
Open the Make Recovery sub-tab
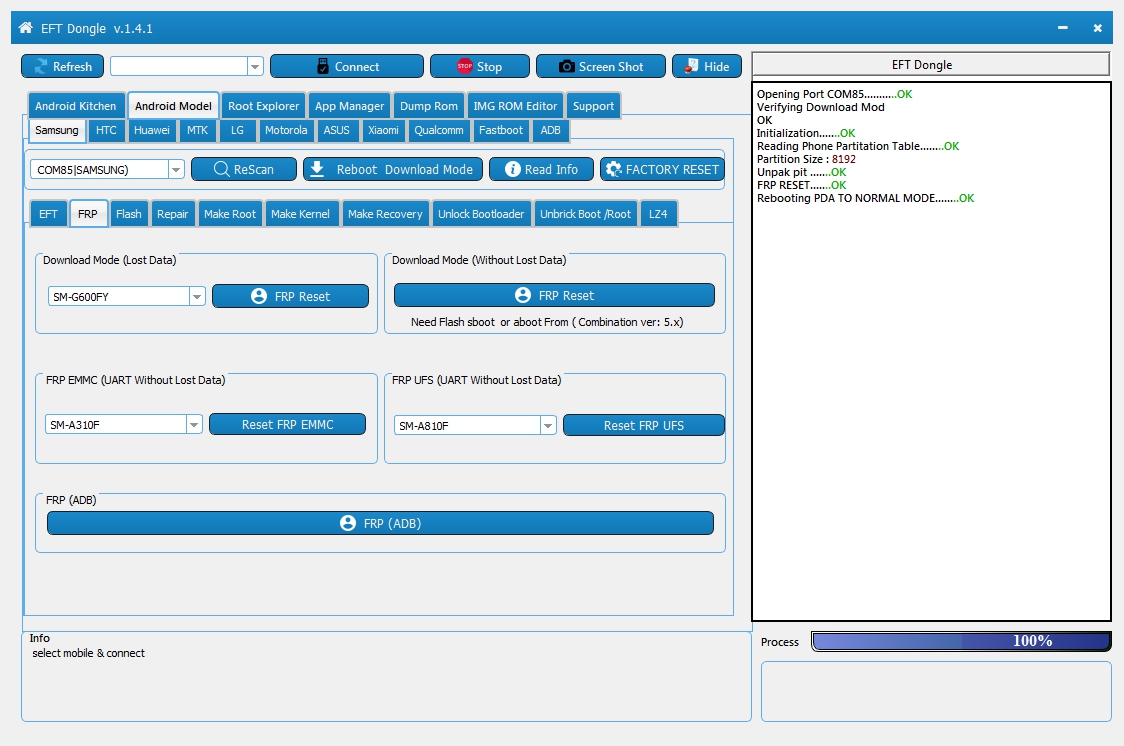(386, 214)
